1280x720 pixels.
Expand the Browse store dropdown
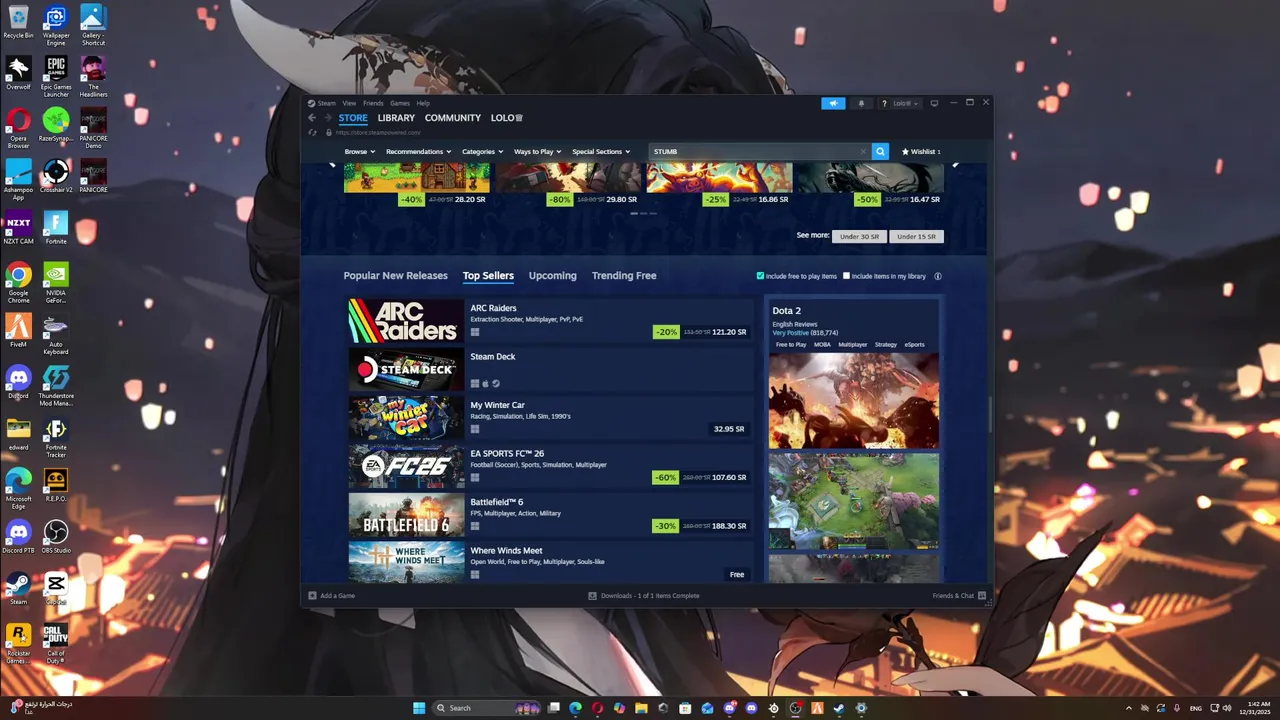click(x=360, y=152)
